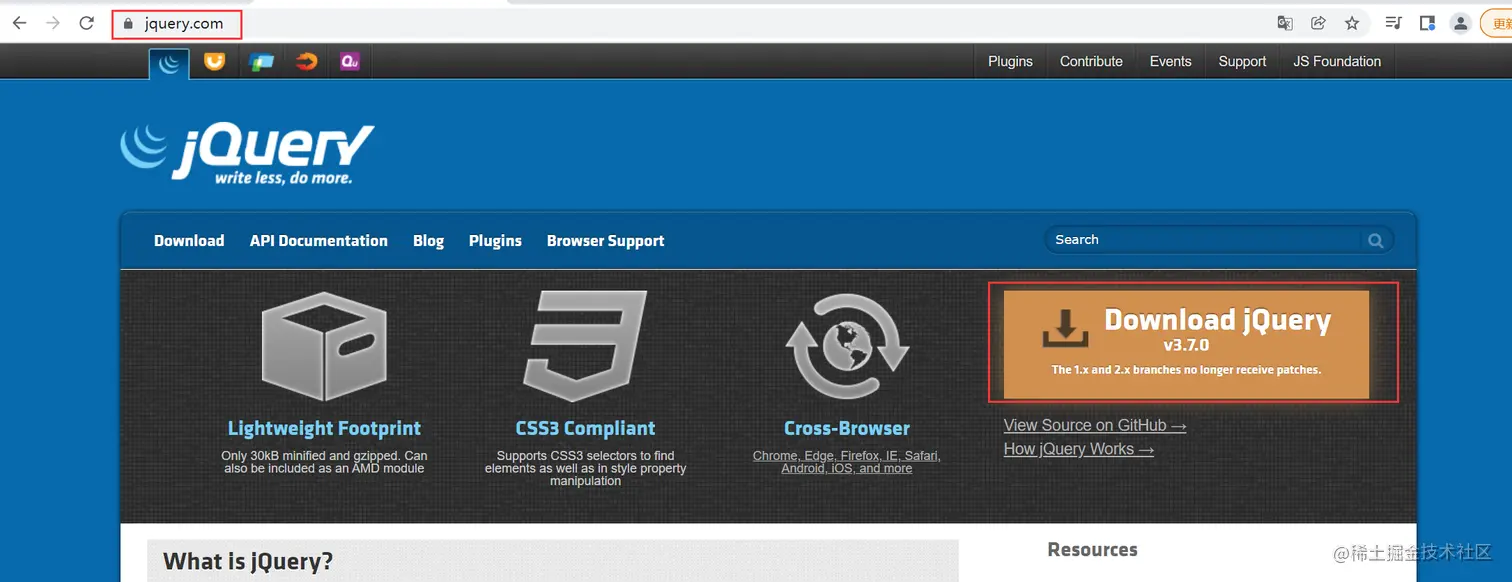The width and height of the screenshot is (1512, 582).
Task: Click the share this page icon
Action: click(x=1318, y=23)
